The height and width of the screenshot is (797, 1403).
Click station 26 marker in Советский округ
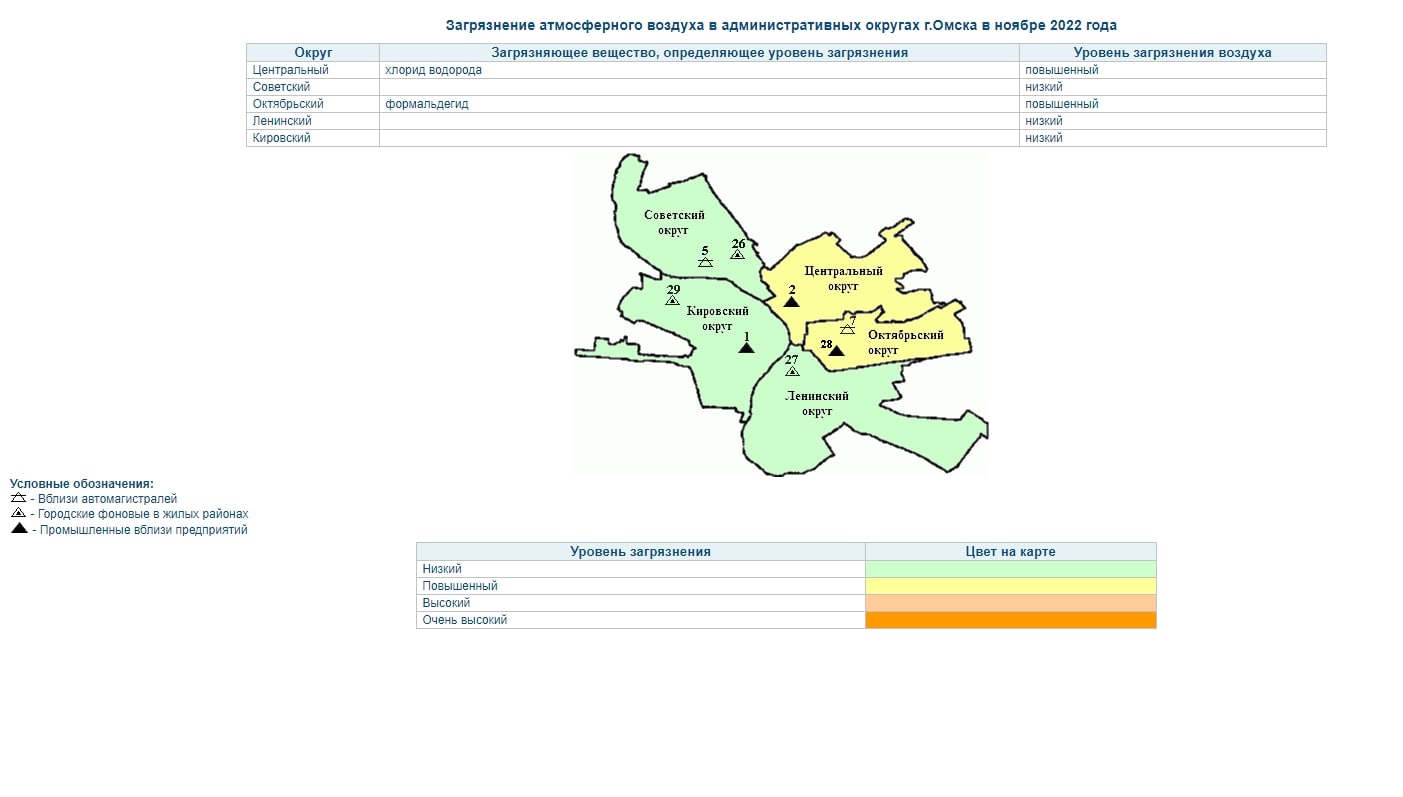[737, 255]
